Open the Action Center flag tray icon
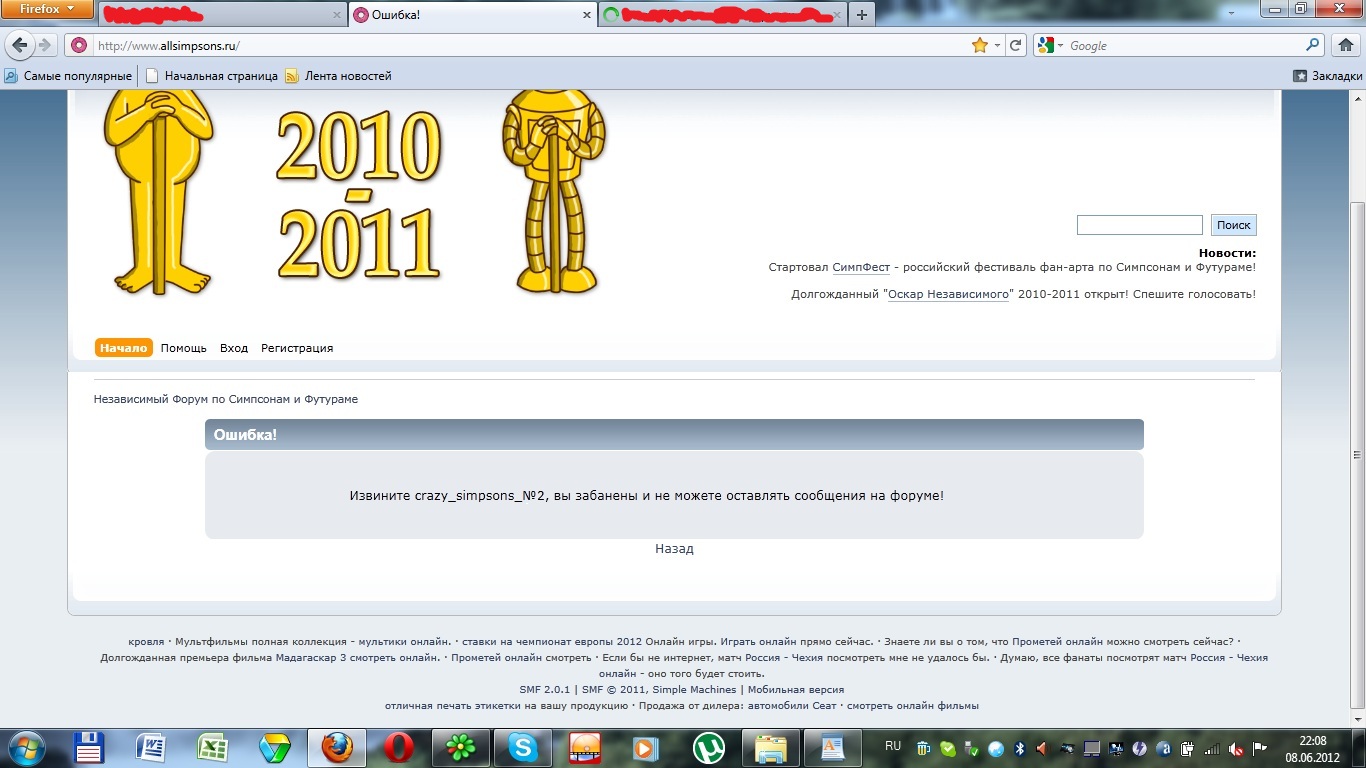Viewport: 1366px width, 768px height. click(1261, 748)
